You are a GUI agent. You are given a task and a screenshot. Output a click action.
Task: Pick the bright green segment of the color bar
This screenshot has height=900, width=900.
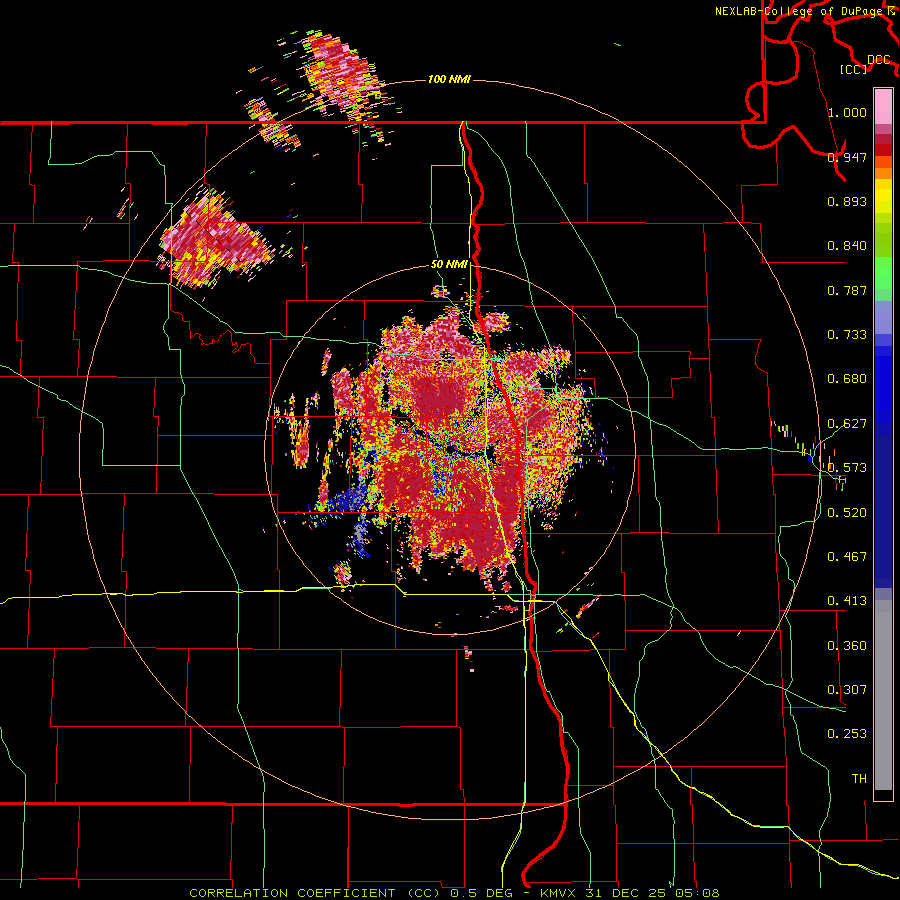pos(883,273)
